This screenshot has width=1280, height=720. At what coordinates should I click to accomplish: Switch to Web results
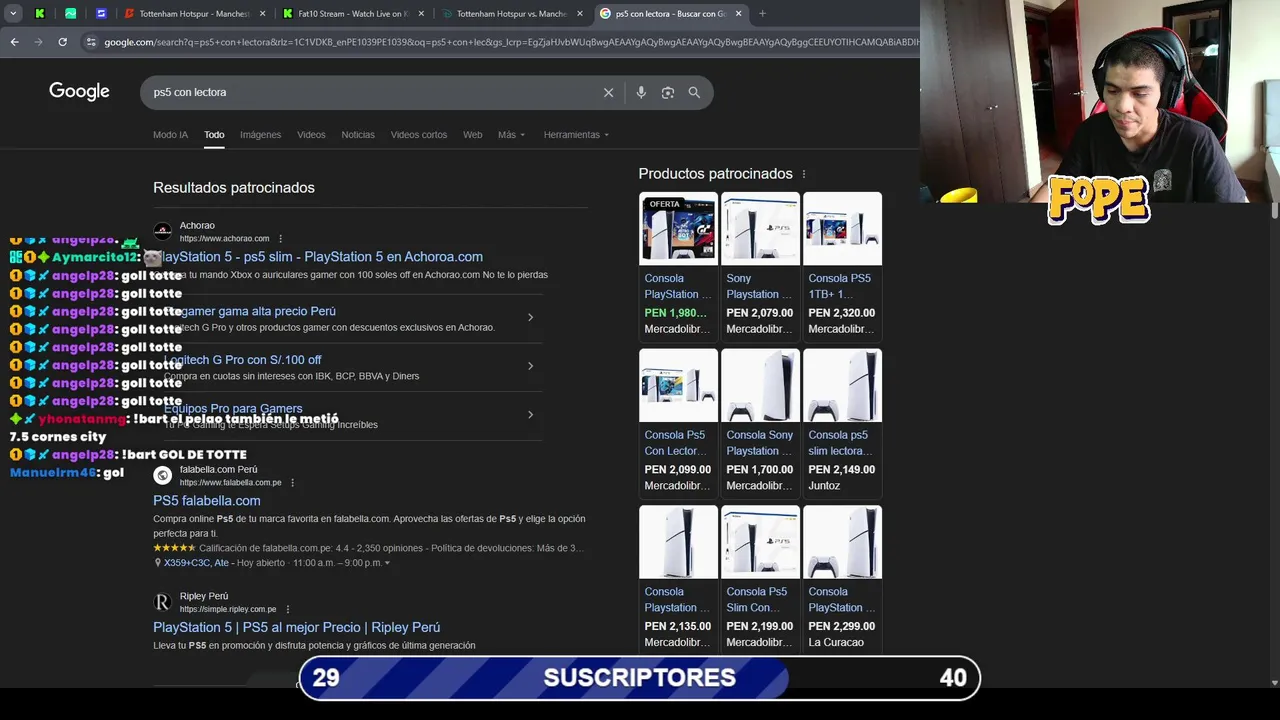pos(472,134)
